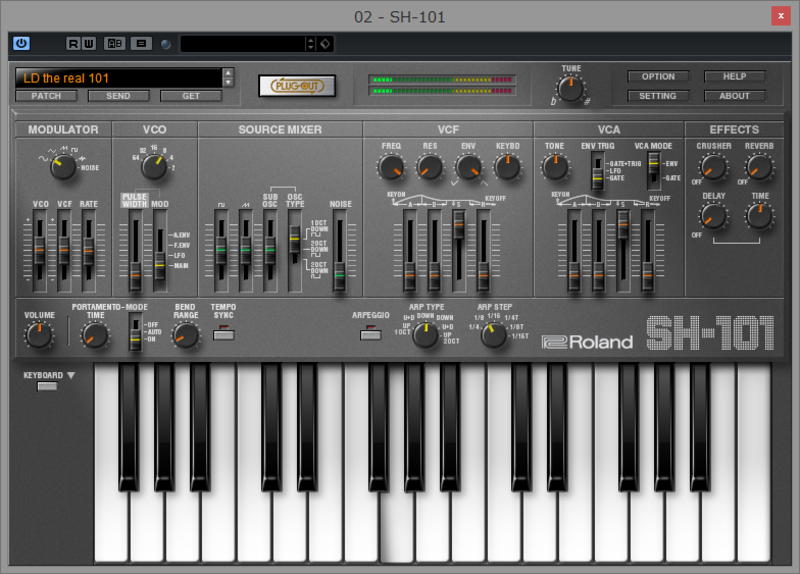Click the Modulator VCF depth slider
This screenshot has height=574, width=800.
point(64,251)
